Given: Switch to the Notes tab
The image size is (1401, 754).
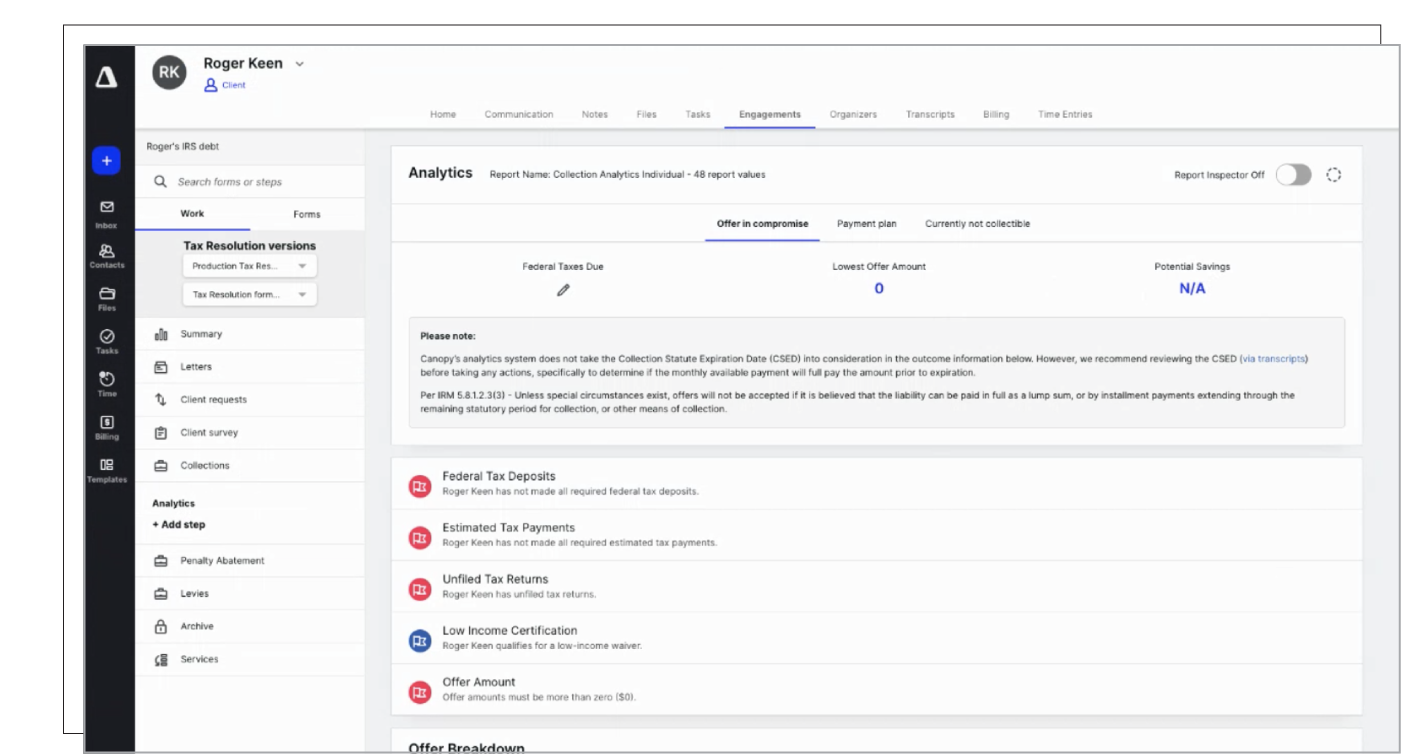Looking at the screenshot, I should tap(594, 114).
